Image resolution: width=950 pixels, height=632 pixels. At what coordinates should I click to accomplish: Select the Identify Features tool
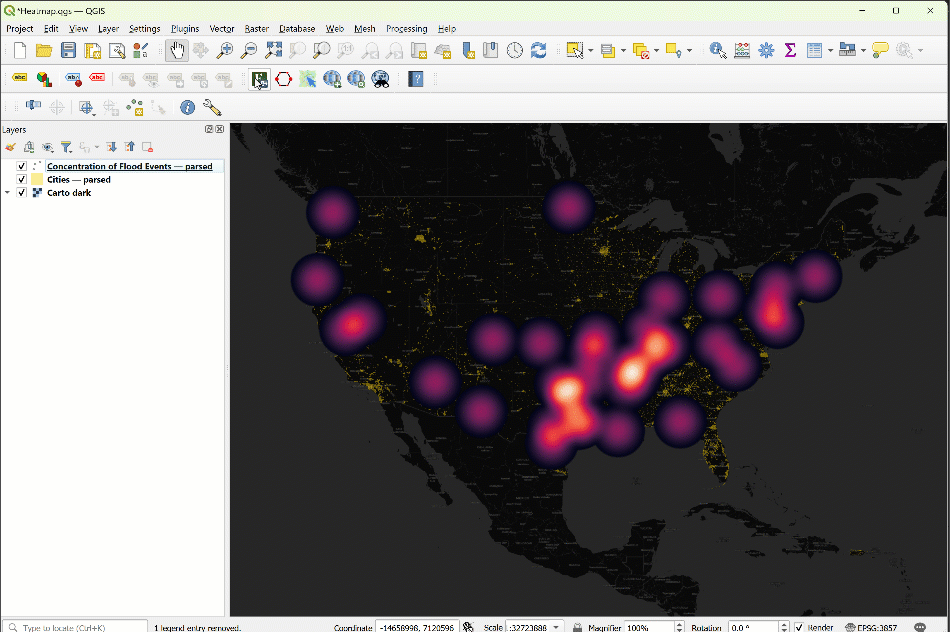pos(718,50)
